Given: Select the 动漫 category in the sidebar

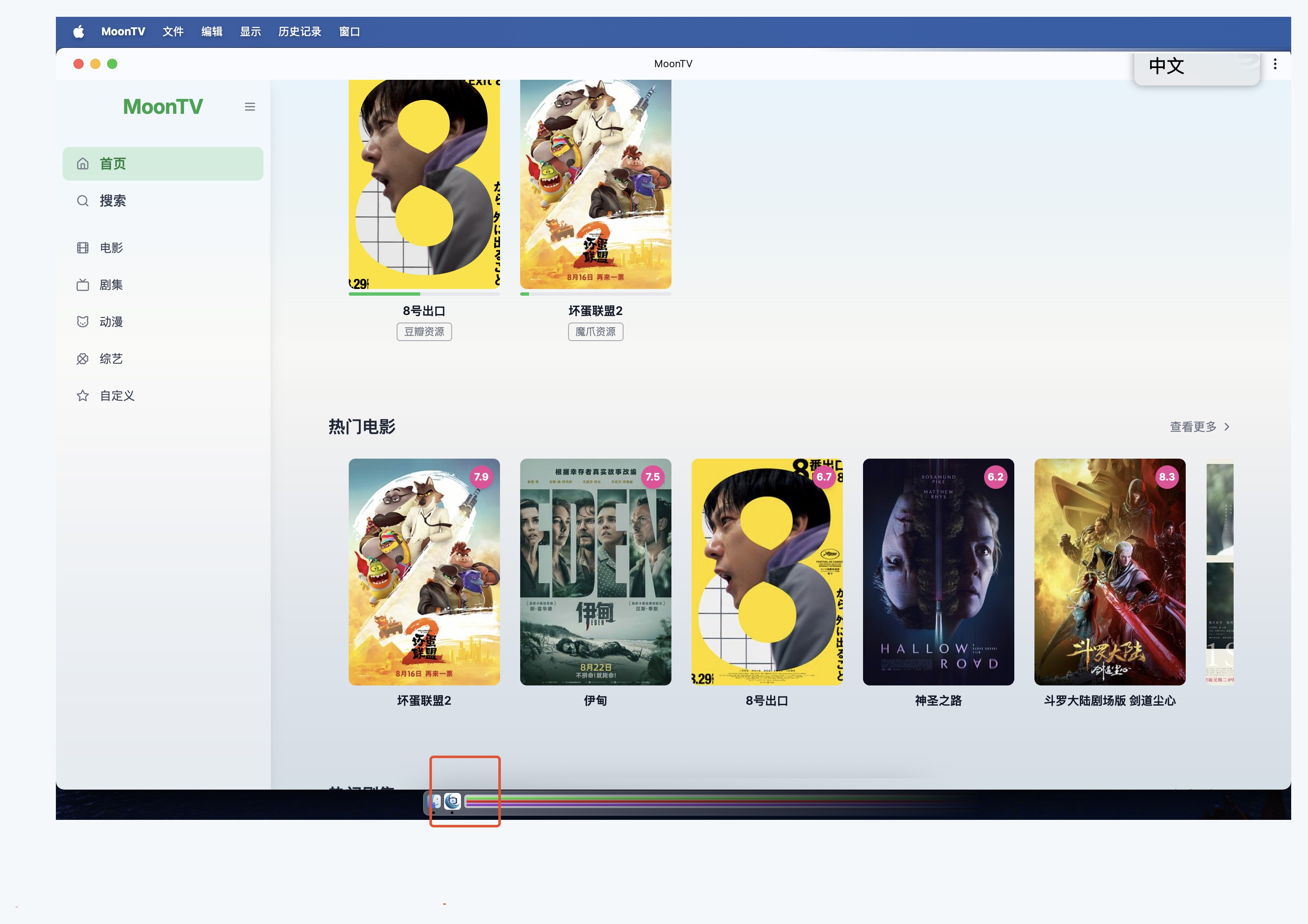Looking at the screenshot, I should pos(163,322).
